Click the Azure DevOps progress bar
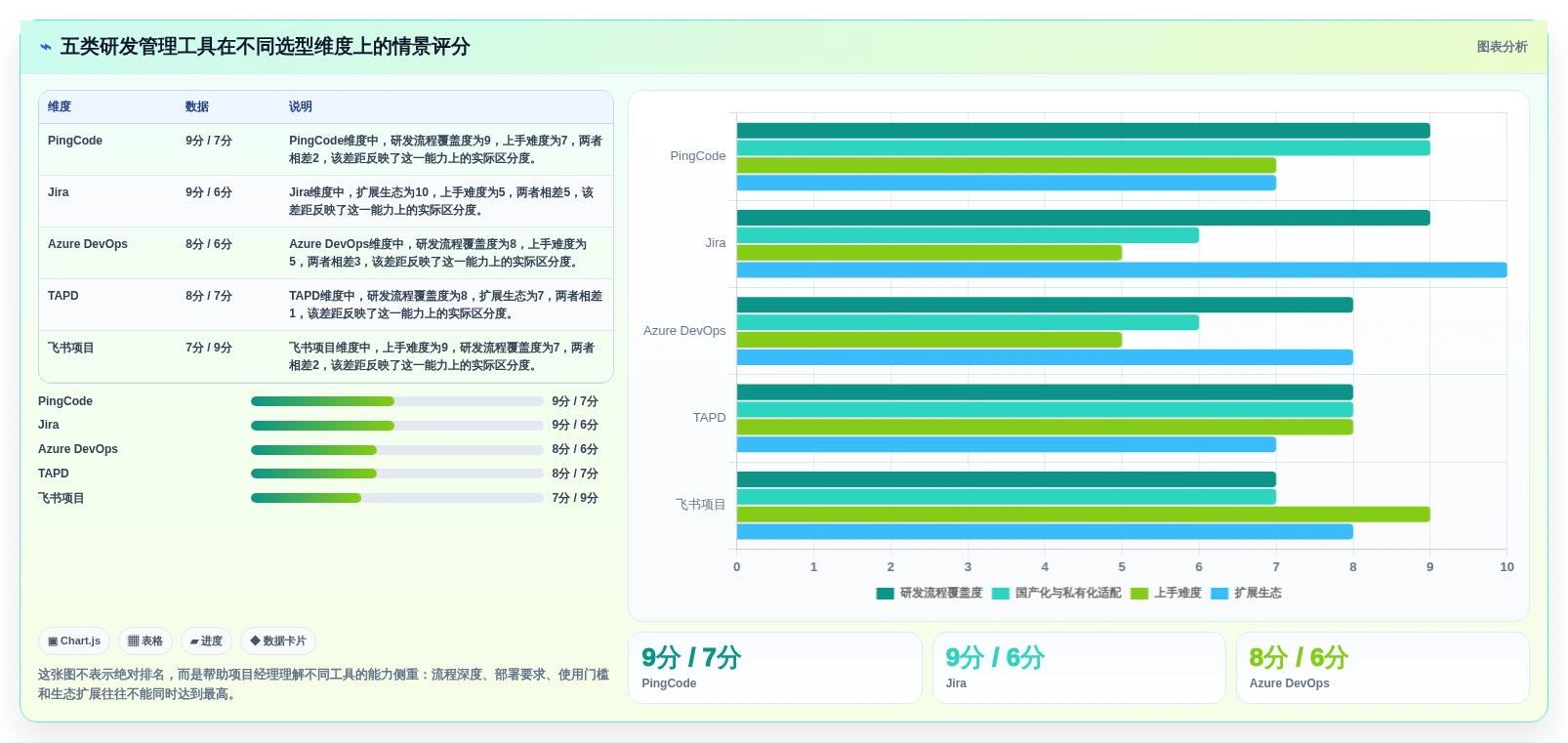The height and width of the screenshot is (743, 1568). click(x=397, y=450)
